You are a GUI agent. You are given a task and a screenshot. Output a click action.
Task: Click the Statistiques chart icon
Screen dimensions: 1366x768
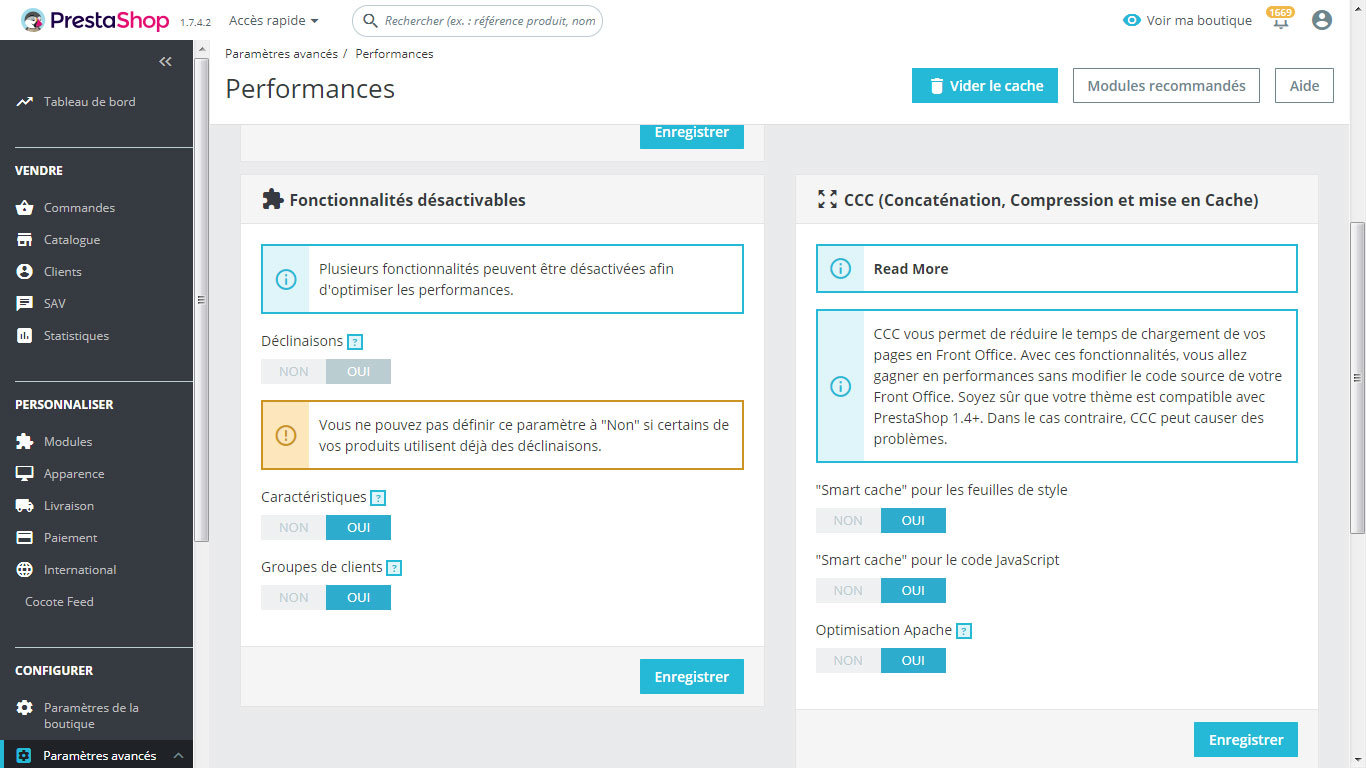[x=24, y=336]
